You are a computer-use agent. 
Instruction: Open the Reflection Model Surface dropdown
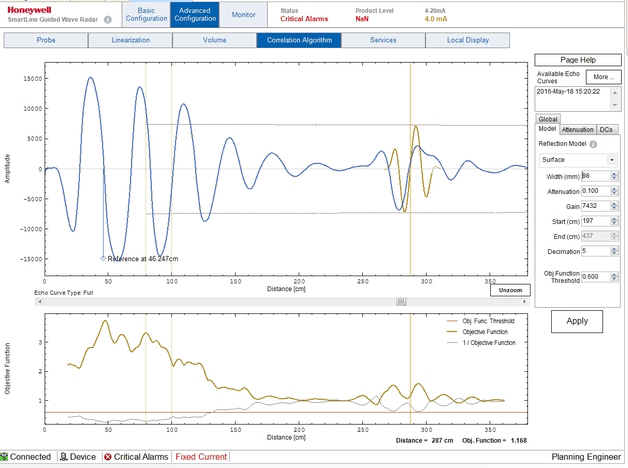coord(611,159)
